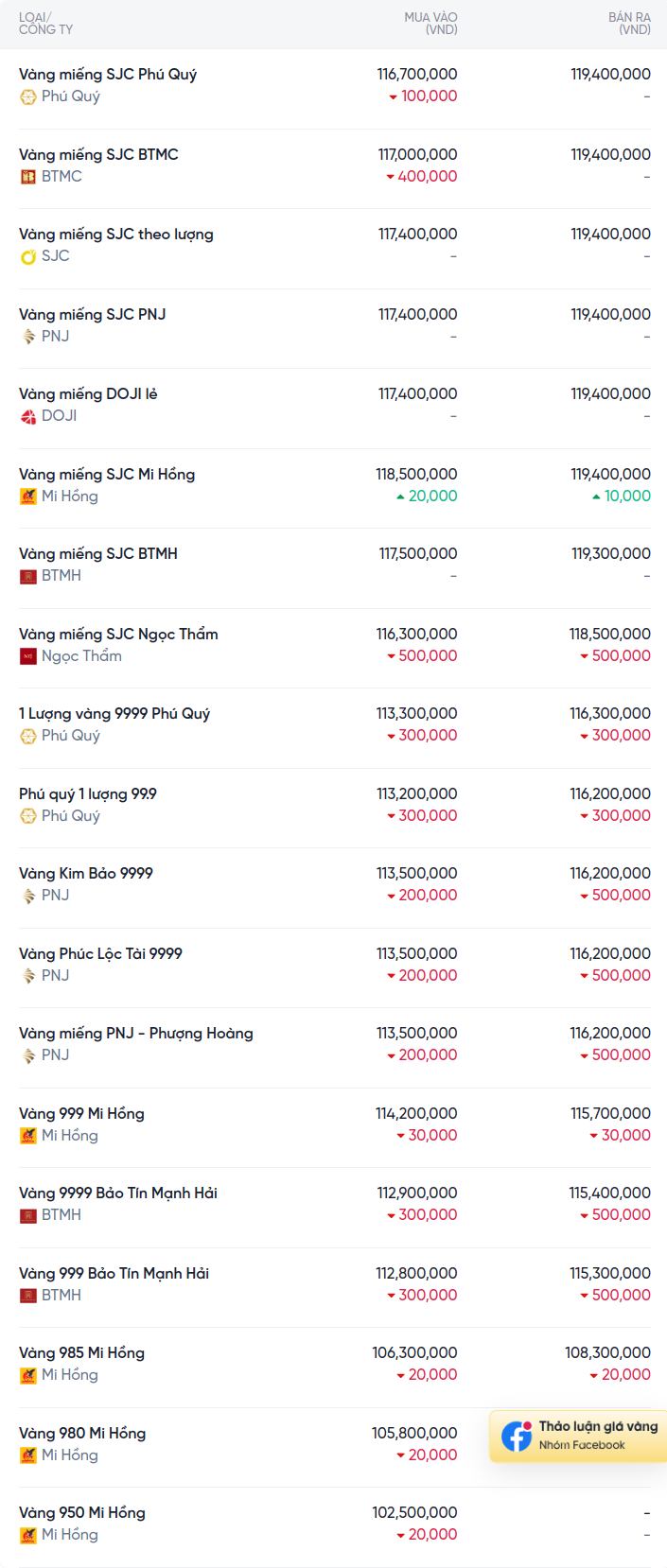
Task: Click the red DOJI logo icon
Action: [x=28, y=416]
